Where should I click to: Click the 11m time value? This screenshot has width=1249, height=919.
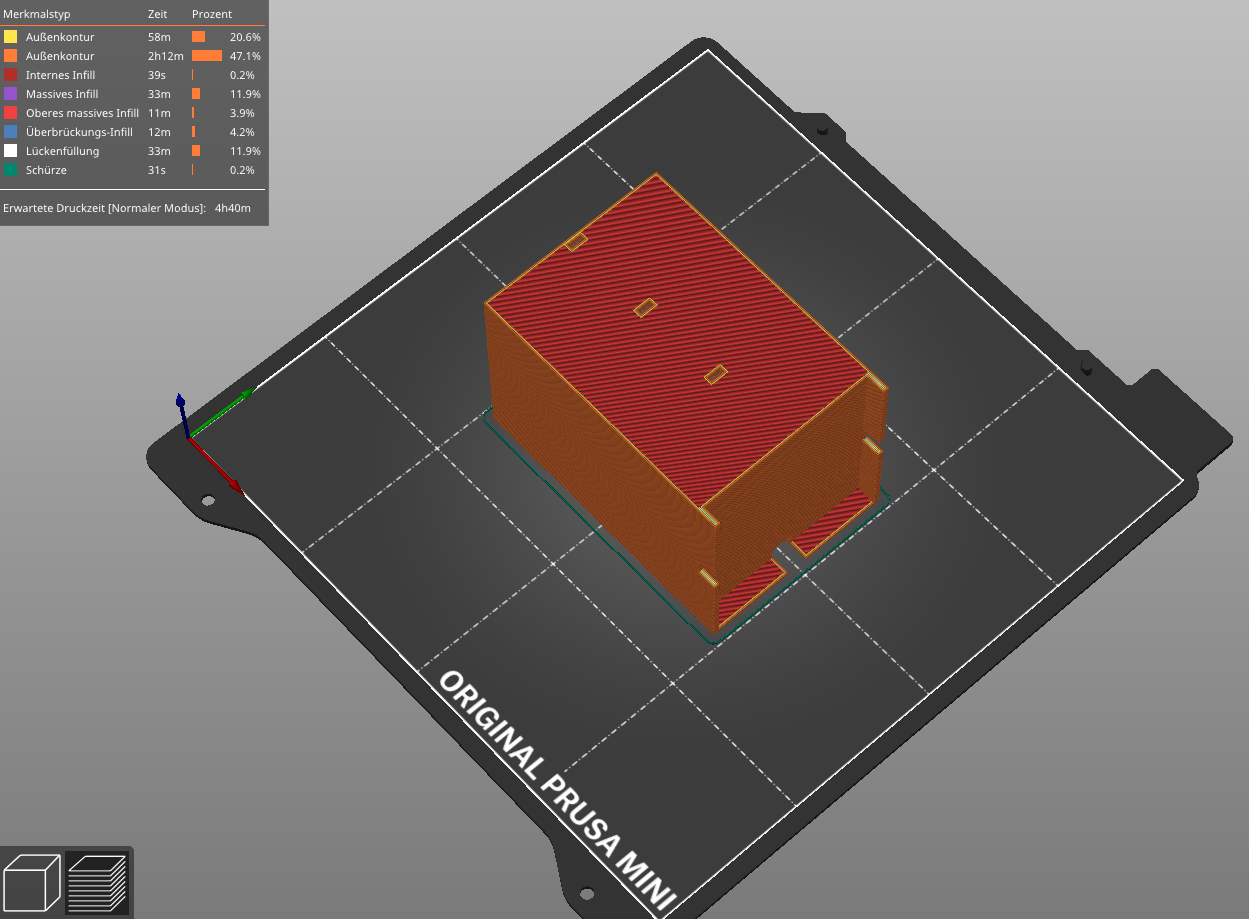[159, 113]
